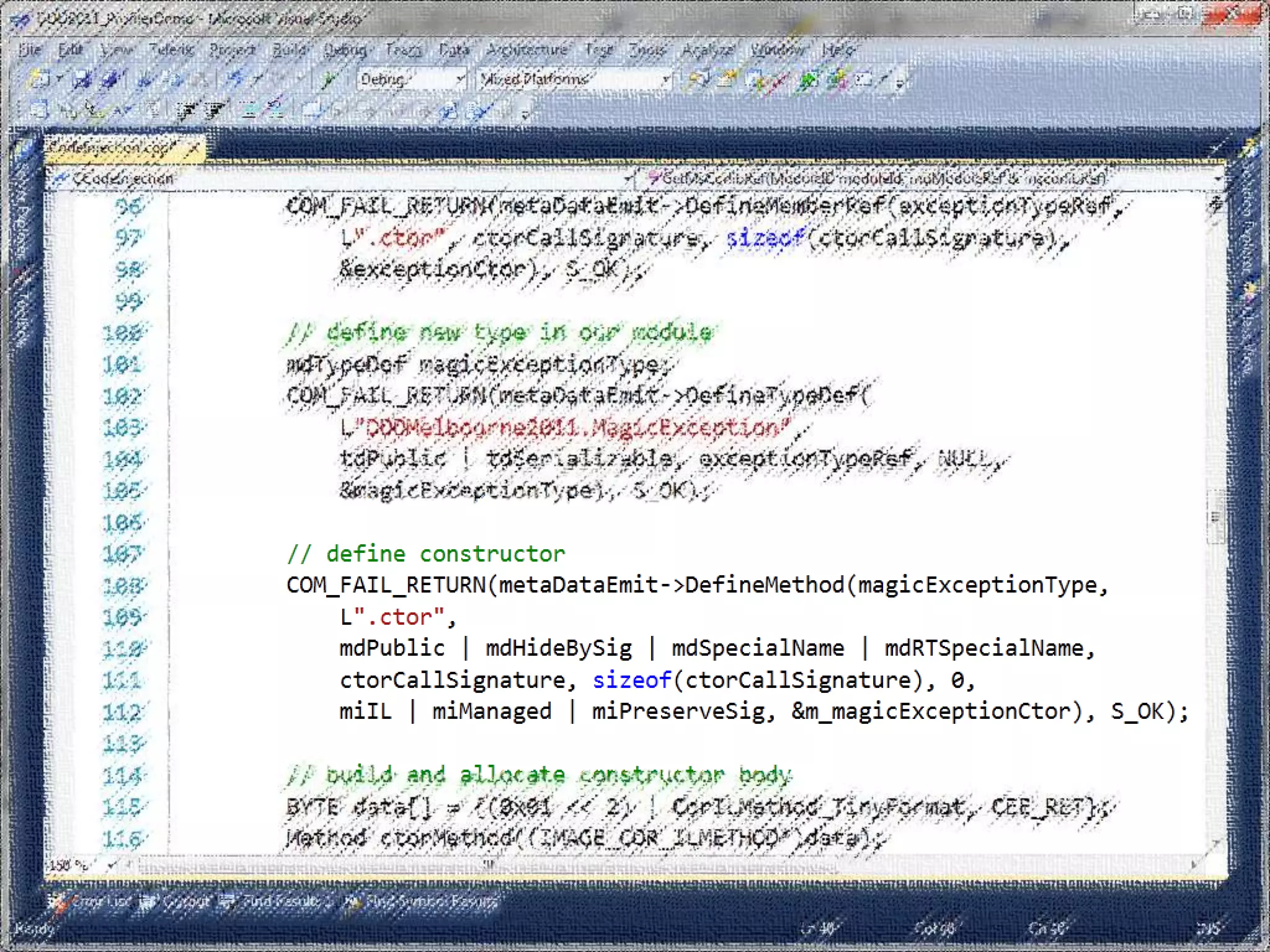Open the Mixed Platforms dropdown

pos(666,79)
